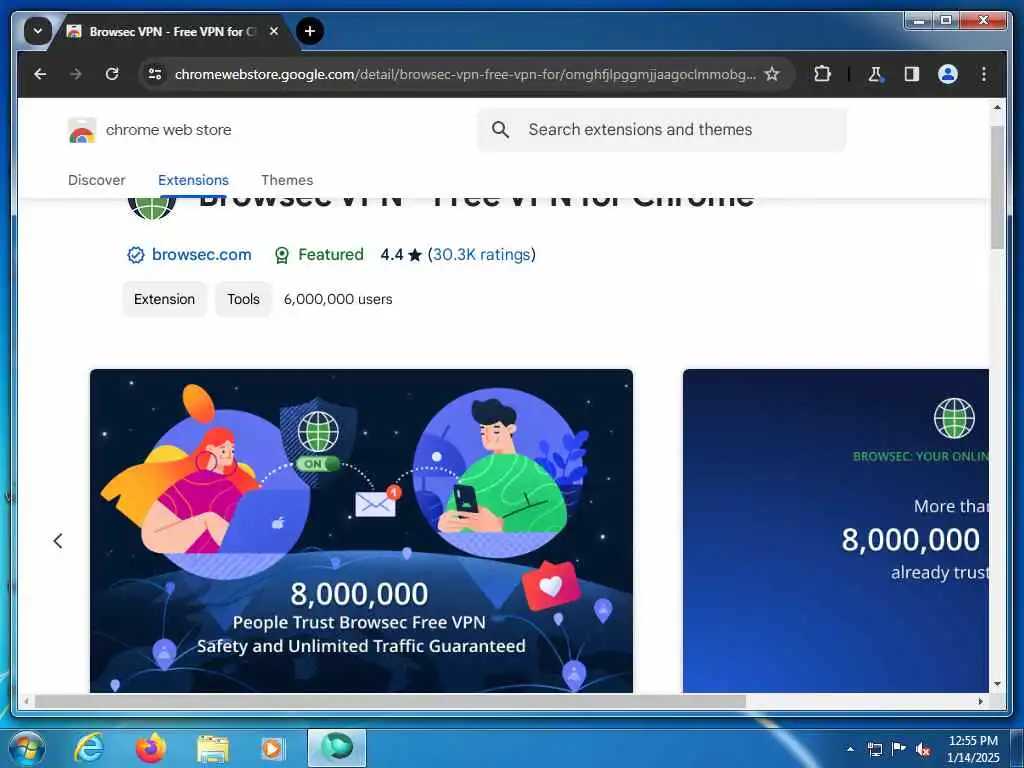Go back using the browser back arrow

point(40,74)
